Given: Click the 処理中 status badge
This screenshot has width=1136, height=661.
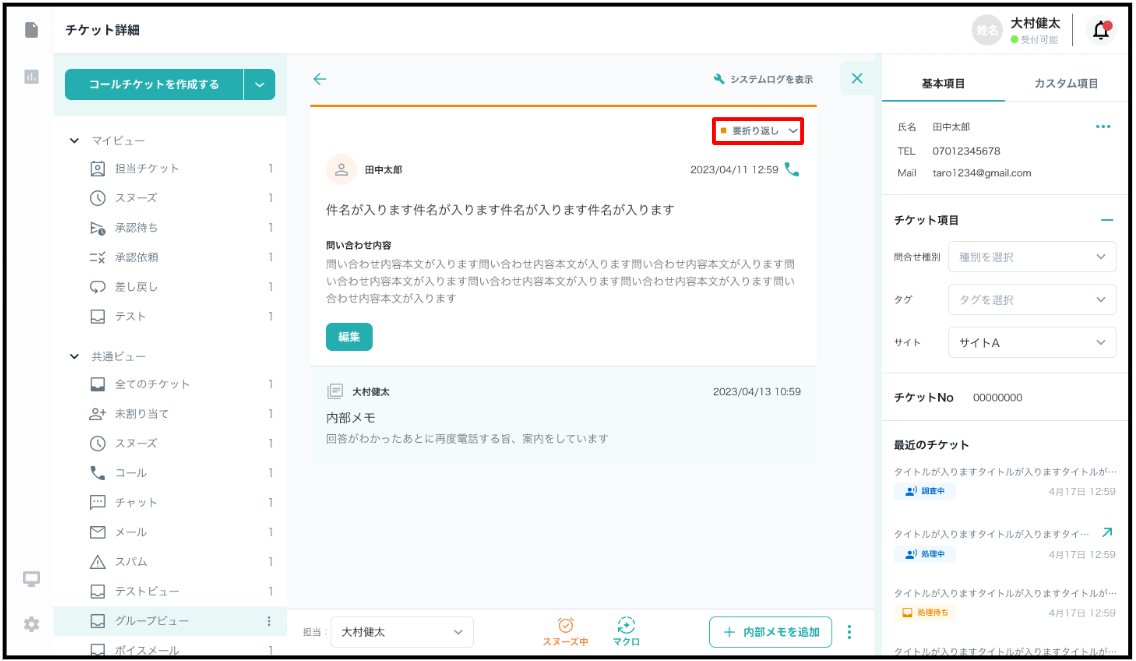Looking at the screenshot, I should point(924,554).
